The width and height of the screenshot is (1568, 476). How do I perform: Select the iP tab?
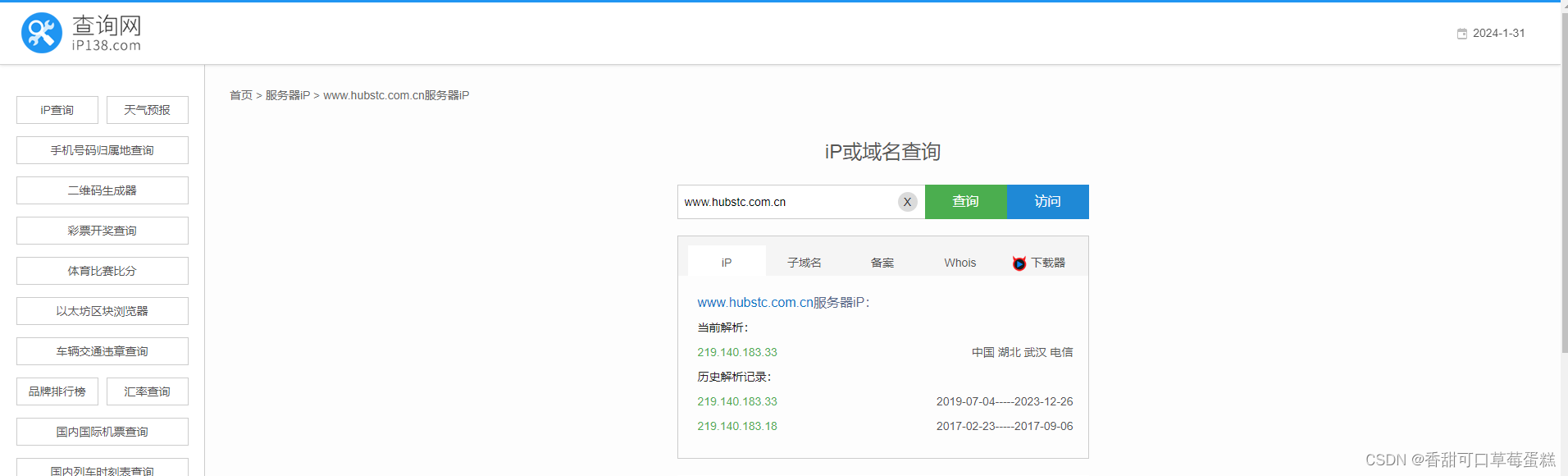727,263
